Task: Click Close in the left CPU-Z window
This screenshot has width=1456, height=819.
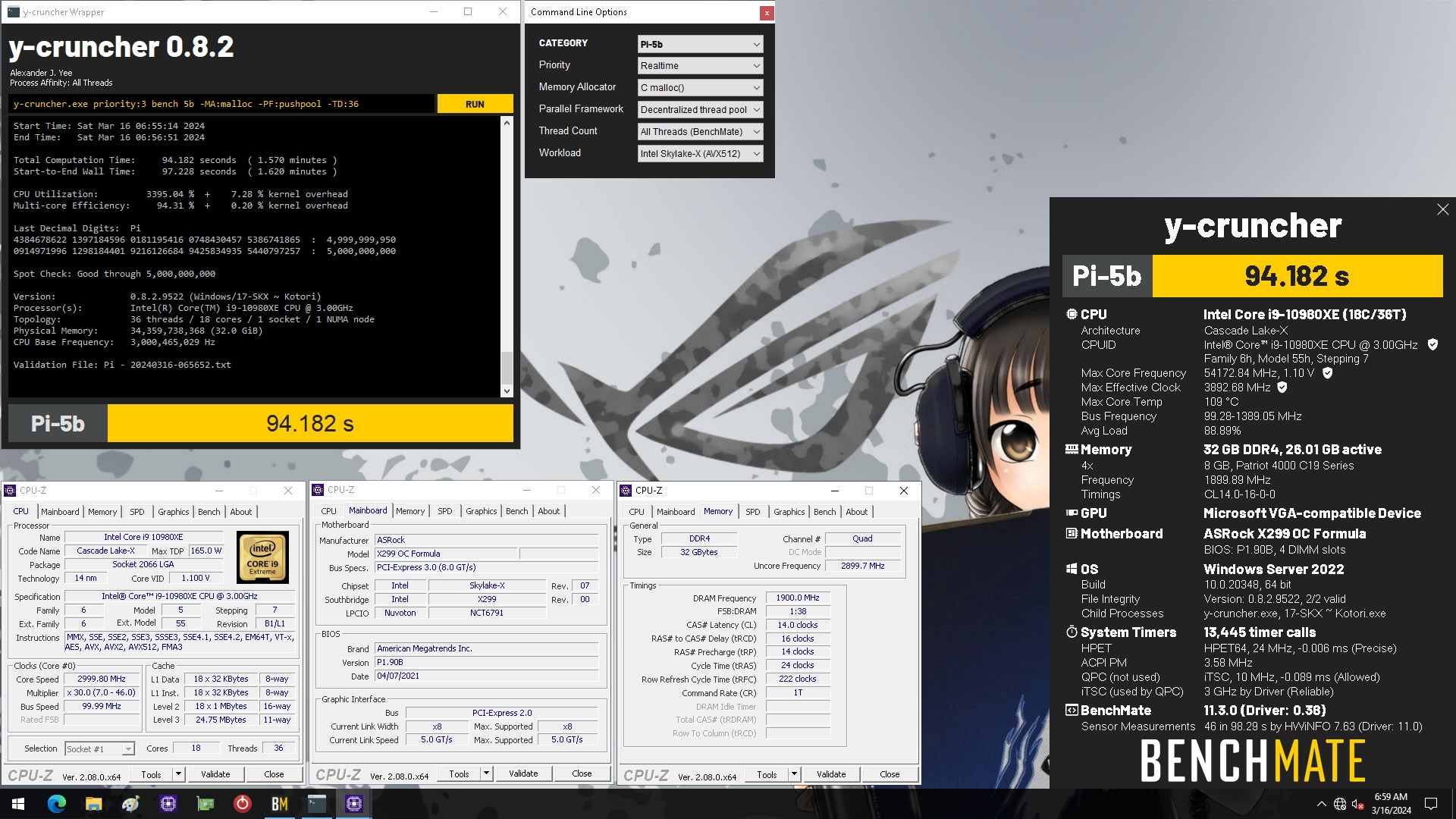Action: (x=274, y=774)
